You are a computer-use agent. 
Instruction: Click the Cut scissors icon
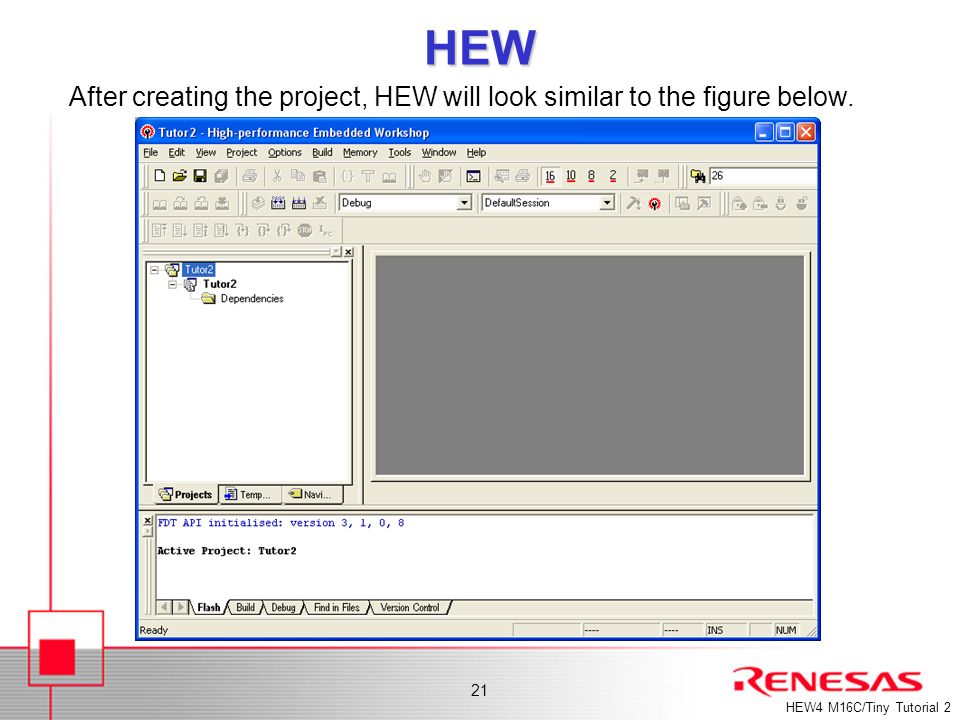[277, 176]
